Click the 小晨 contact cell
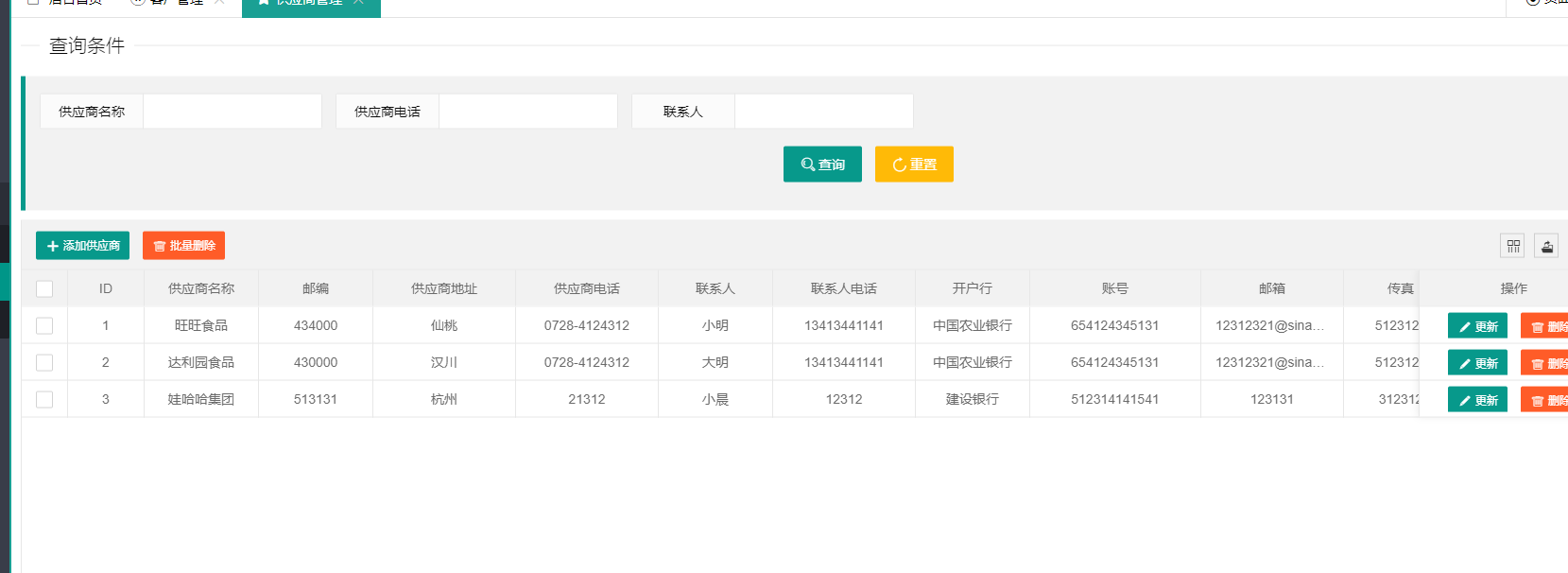The width and height of the screenshot is (1568, 573). (x=715, y=399)
